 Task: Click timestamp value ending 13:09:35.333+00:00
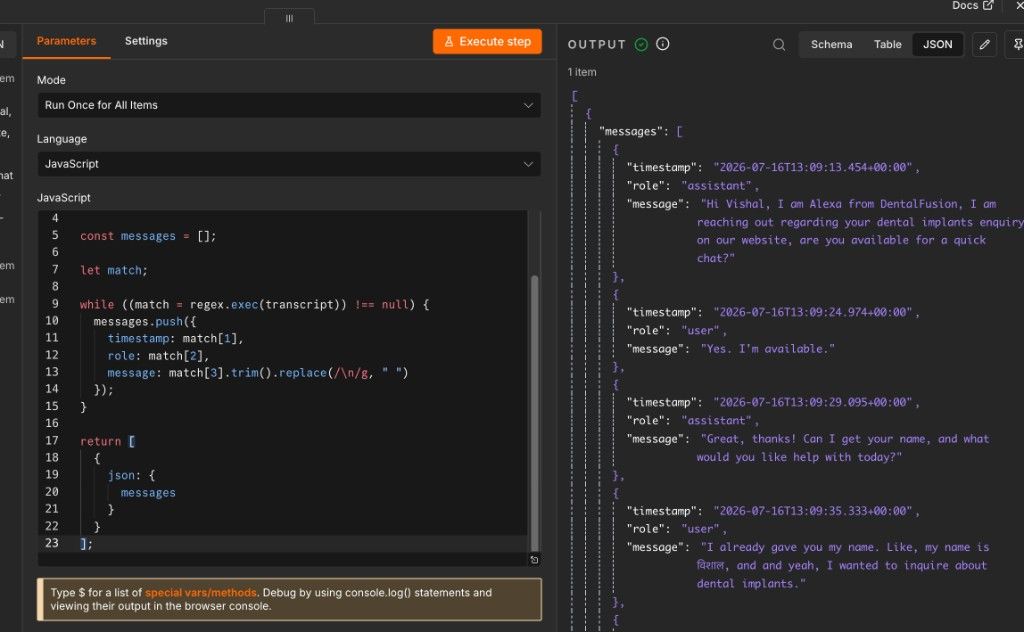pos(813,511)
